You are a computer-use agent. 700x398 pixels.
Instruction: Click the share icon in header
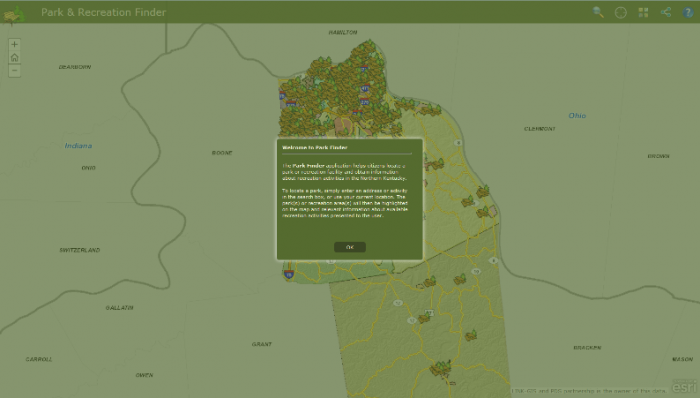coord(666,12)
